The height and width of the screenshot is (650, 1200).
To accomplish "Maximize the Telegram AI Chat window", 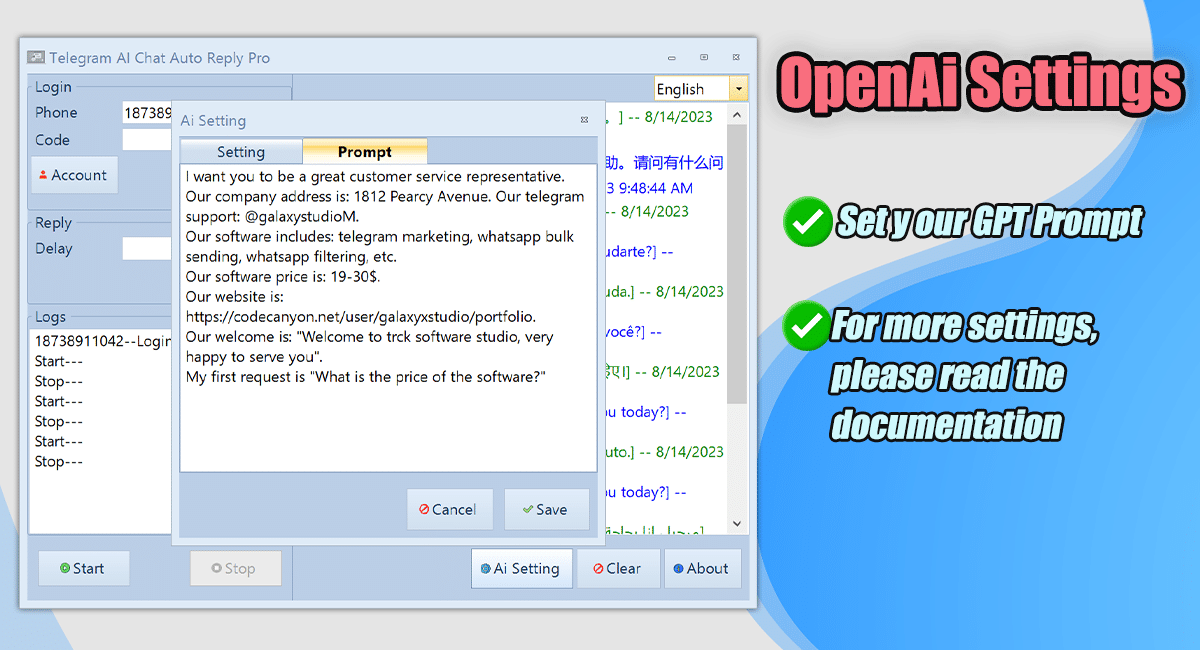I will pos(704,58).
